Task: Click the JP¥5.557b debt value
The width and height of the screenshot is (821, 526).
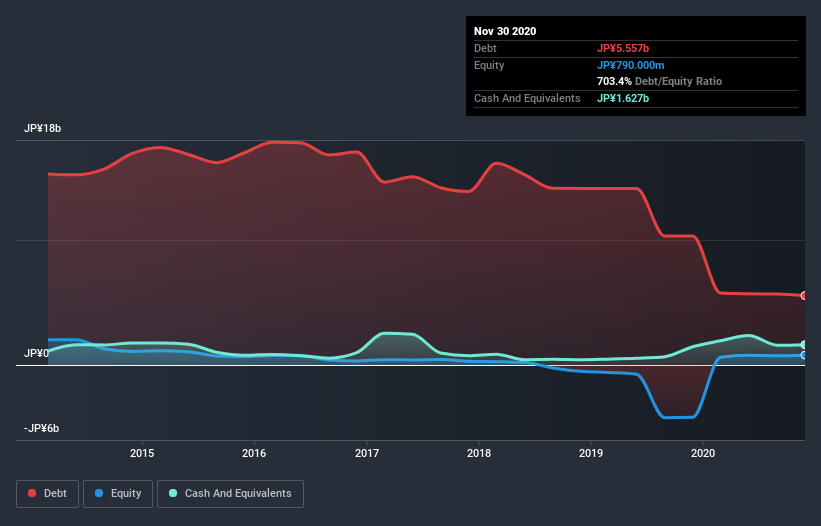Action: [623, 49]
